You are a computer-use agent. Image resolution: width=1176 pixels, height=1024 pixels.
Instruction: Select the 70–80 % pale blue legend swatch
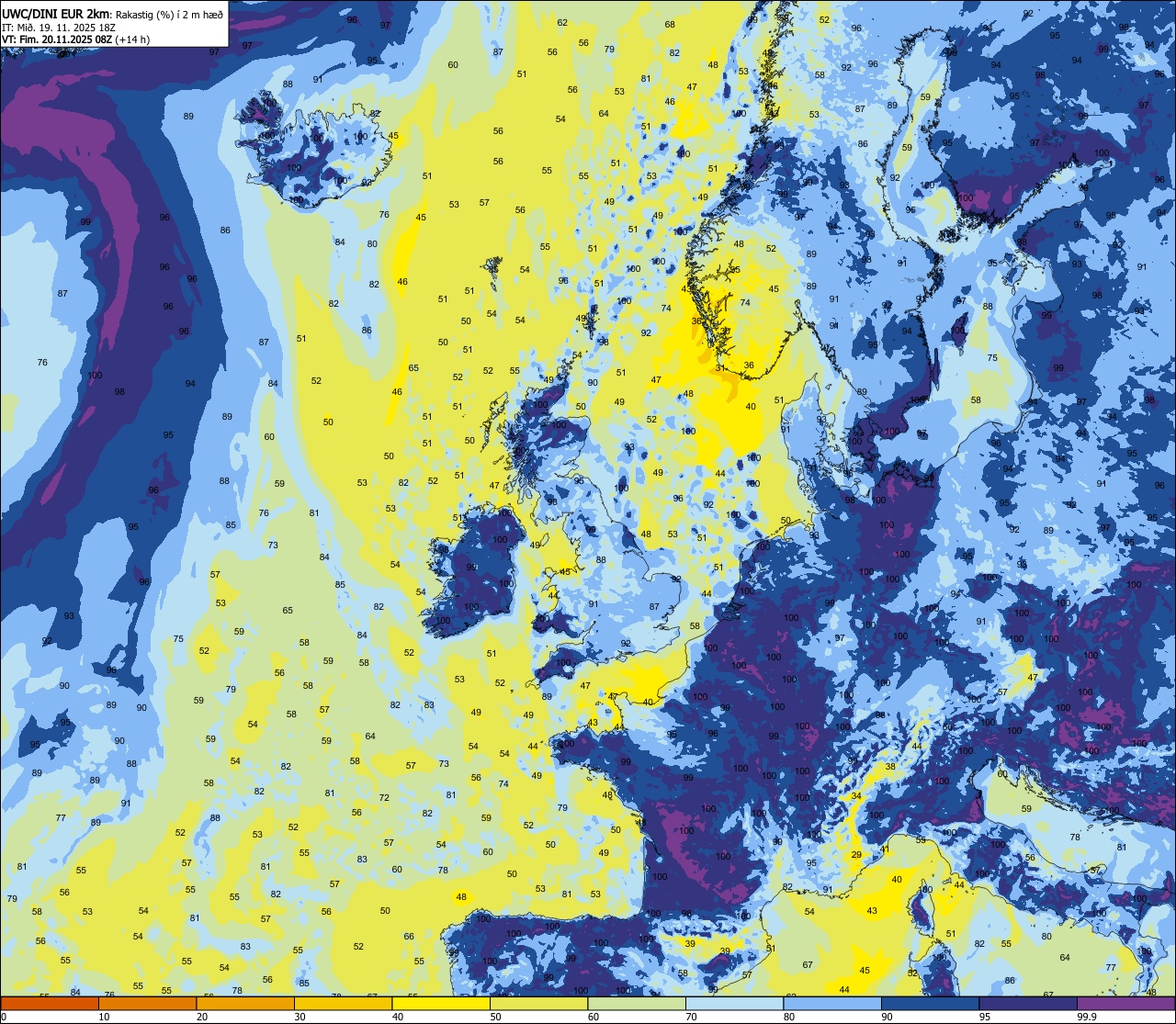734,1003
